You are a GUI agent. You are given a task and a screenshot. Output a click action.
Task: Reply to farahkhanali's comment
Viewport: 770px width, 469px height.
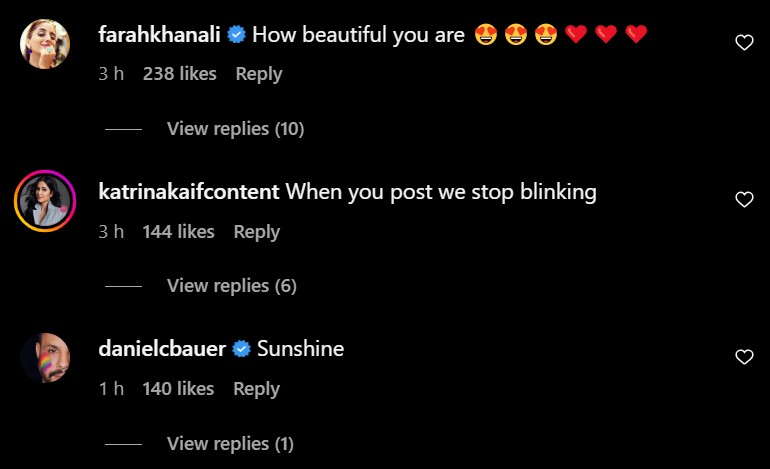[258, 74]
